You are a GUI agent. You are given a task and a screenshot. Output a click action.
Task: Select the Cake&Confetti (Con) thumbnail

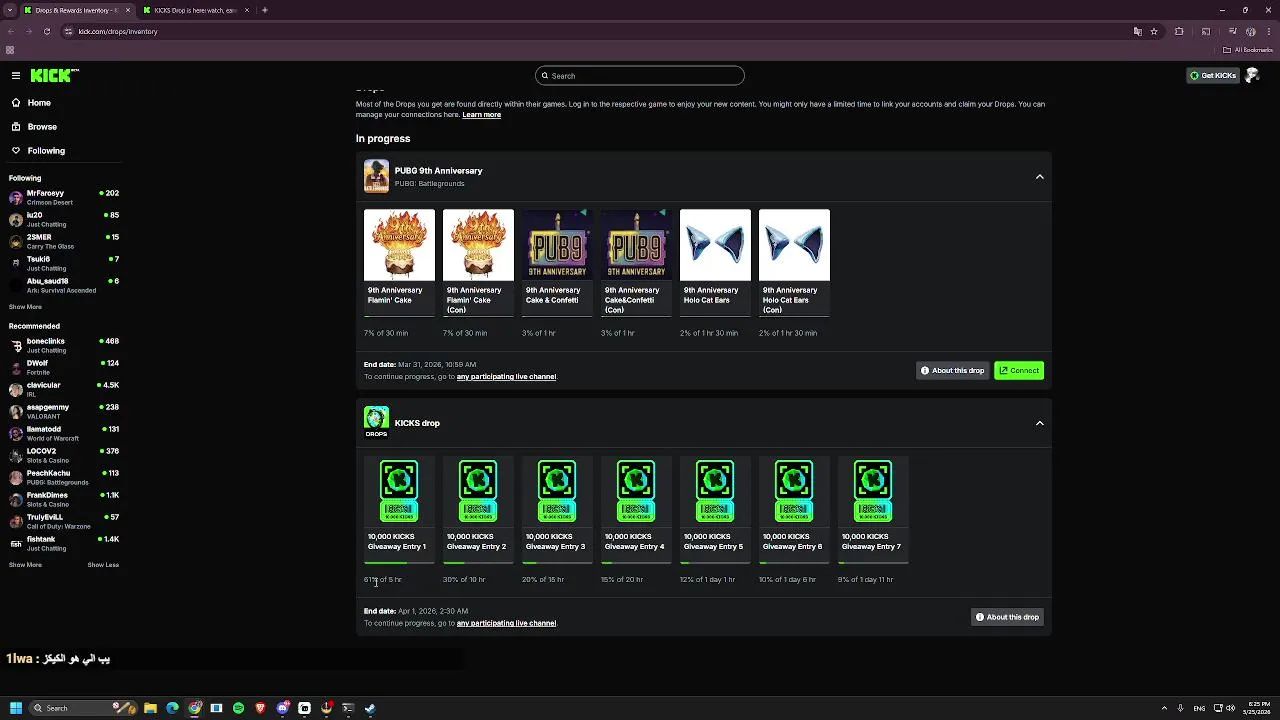pos(636,245)
